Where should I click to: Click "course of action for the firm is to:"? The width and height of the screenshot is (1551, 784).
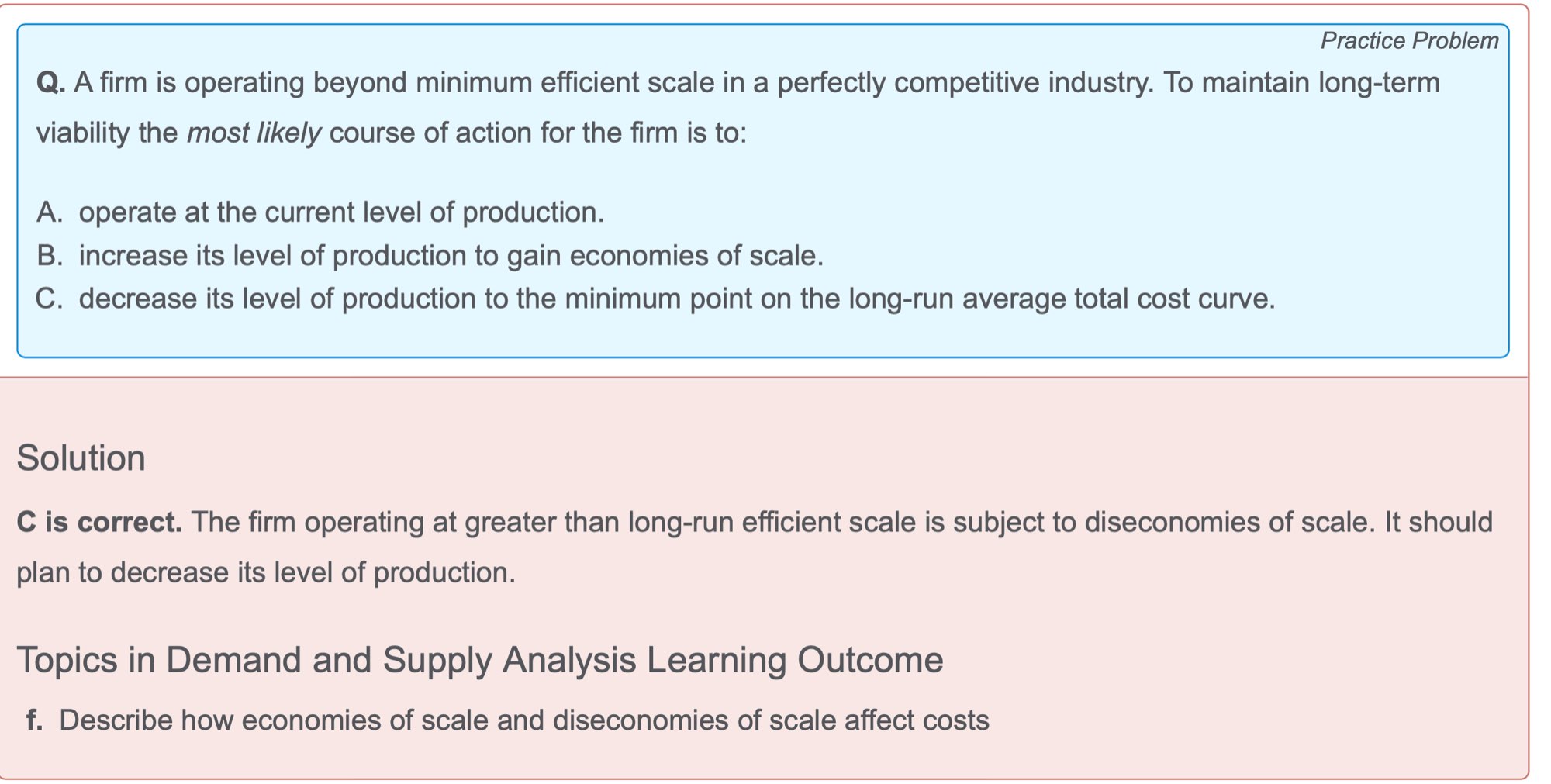[537, 133]
